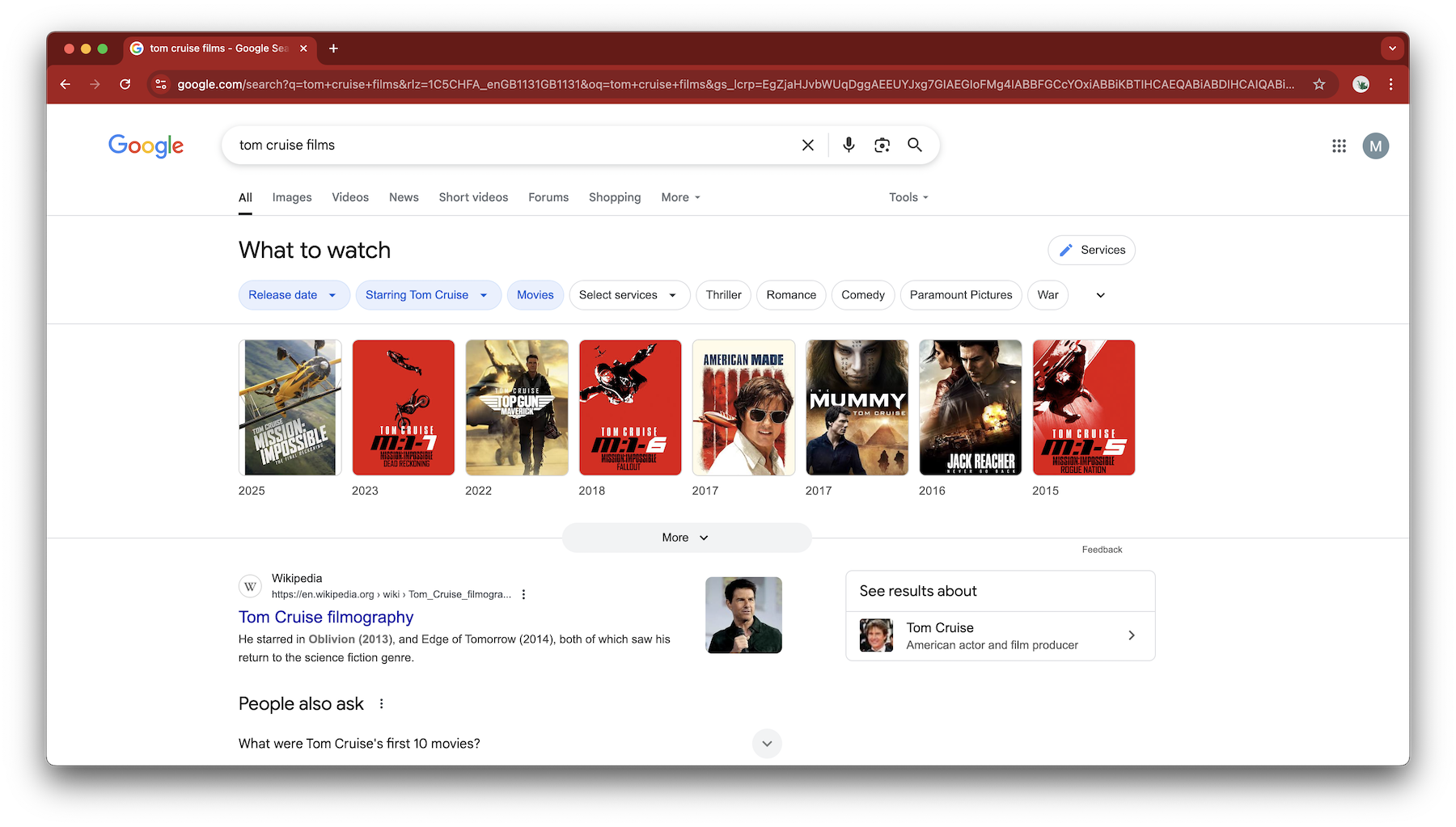Screen dimensions: 1456x827
Task: Toggle the Thriller genre chip
Action: click(x=724, y=295)
